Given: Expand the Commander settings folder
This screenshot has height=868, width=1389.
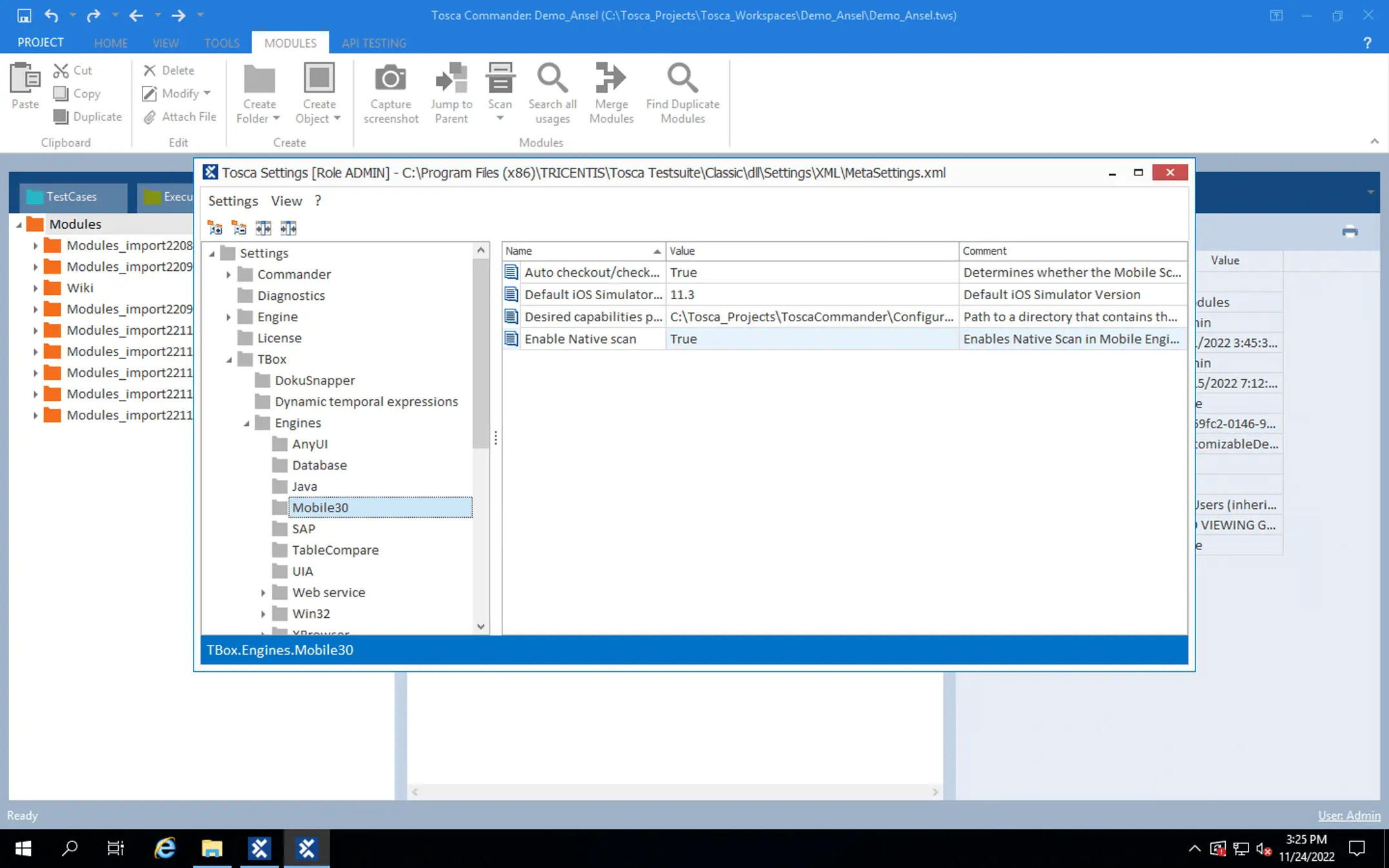Looking at the screenshot, I should click(x=228, y=275).
